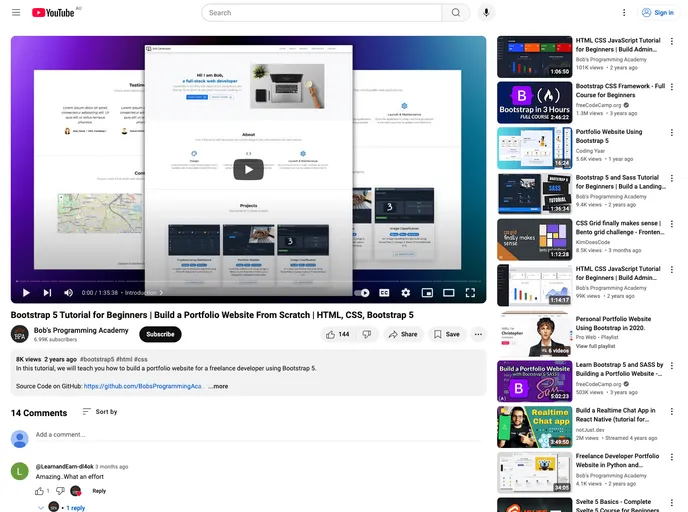Open more actions ellipsis below video

coord(478,334)
